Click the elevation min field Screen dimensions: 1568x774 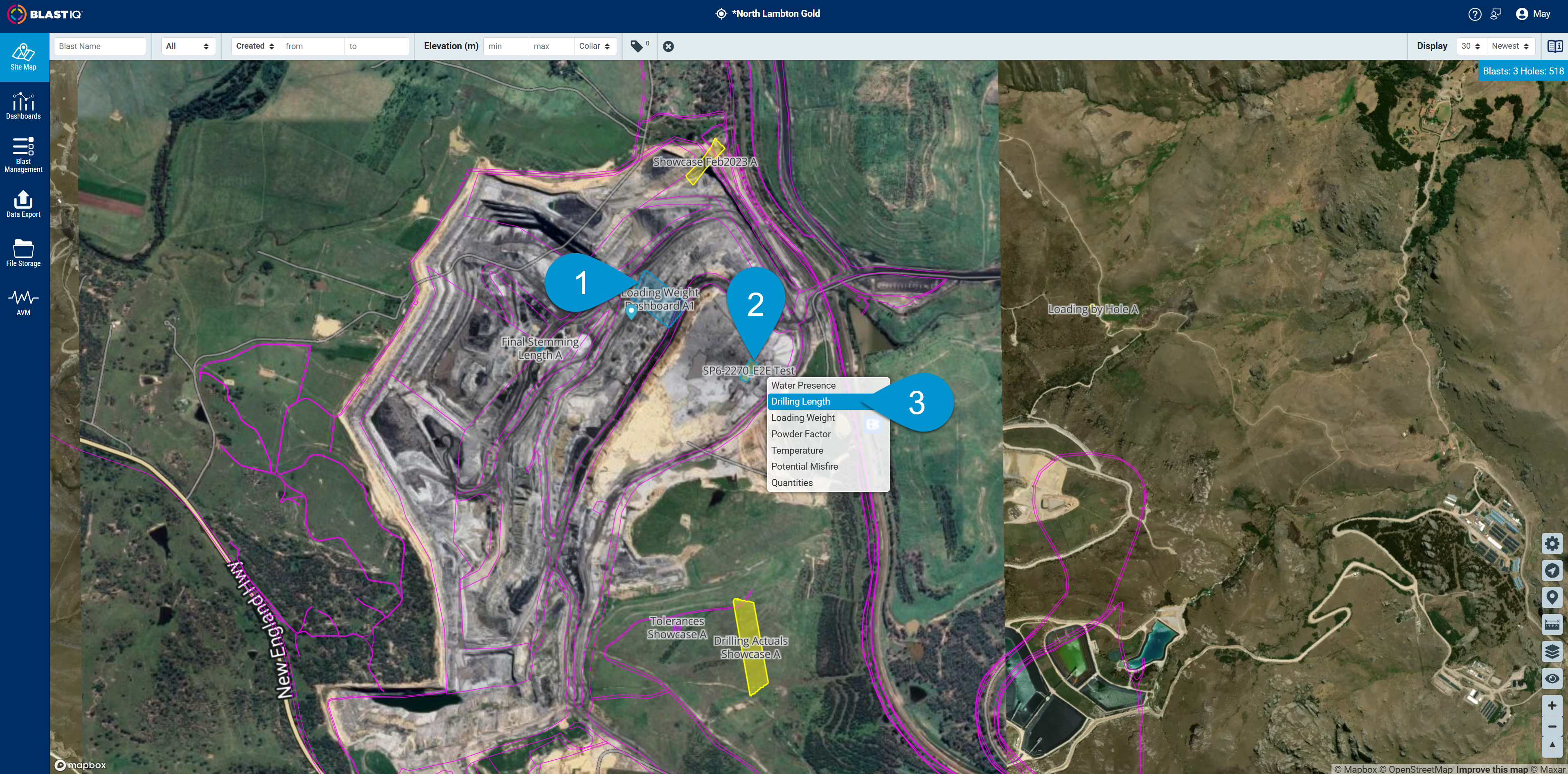[x=506, y=46]
